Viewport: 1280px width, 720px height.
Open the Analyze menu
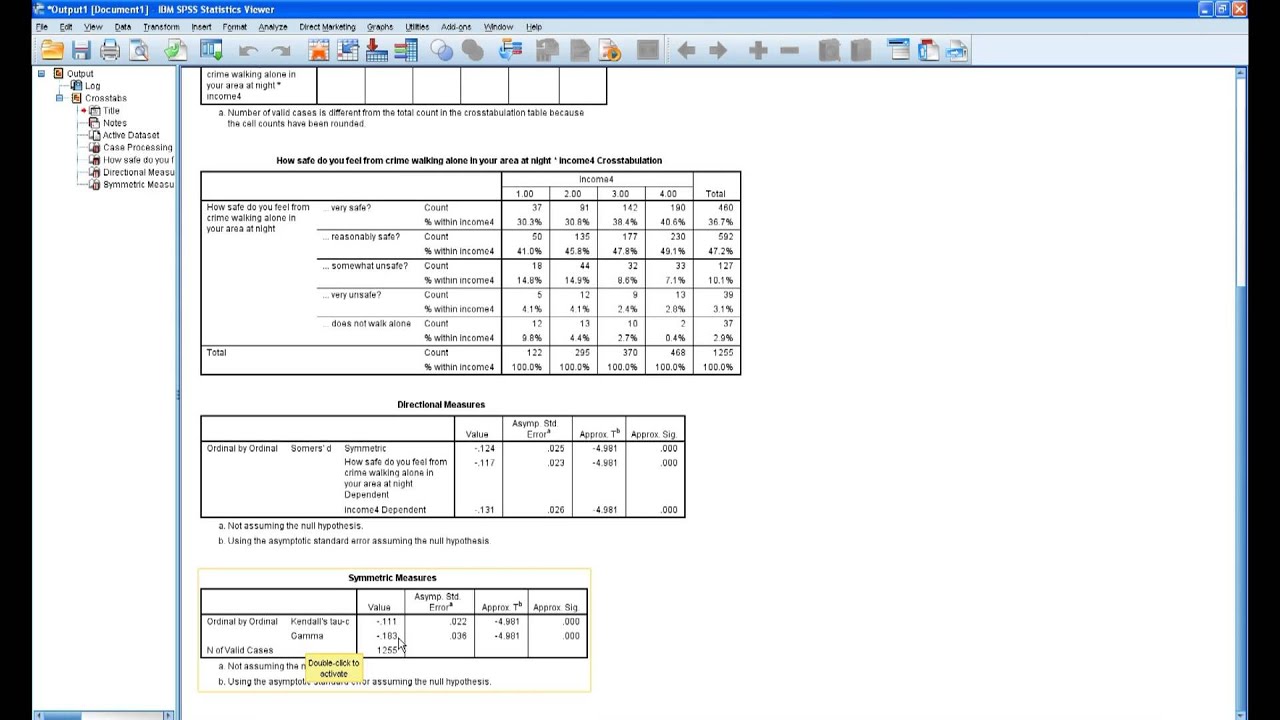272,27
